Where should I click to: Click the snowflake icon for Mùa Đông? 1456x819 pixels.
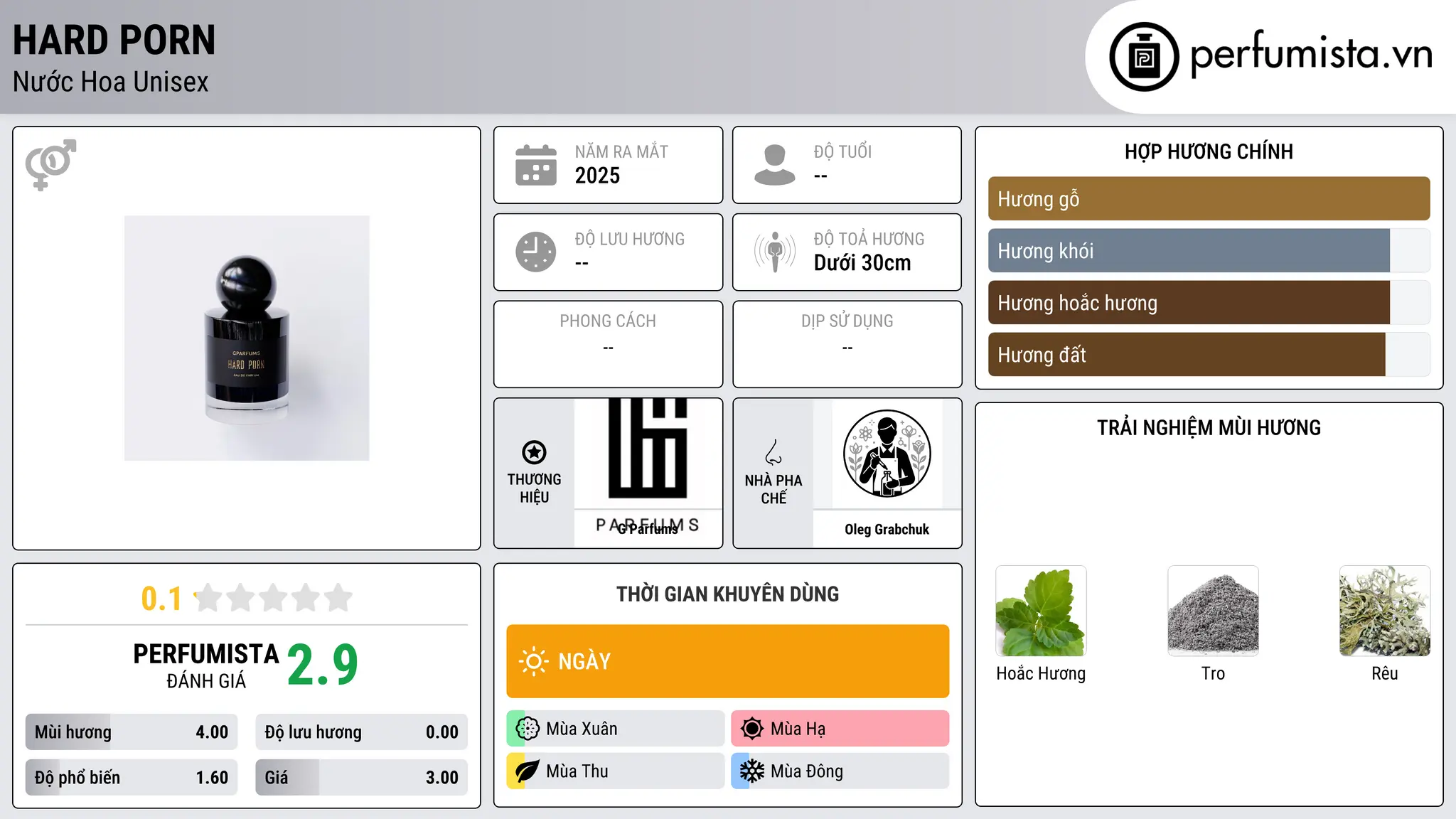[752, 771]
